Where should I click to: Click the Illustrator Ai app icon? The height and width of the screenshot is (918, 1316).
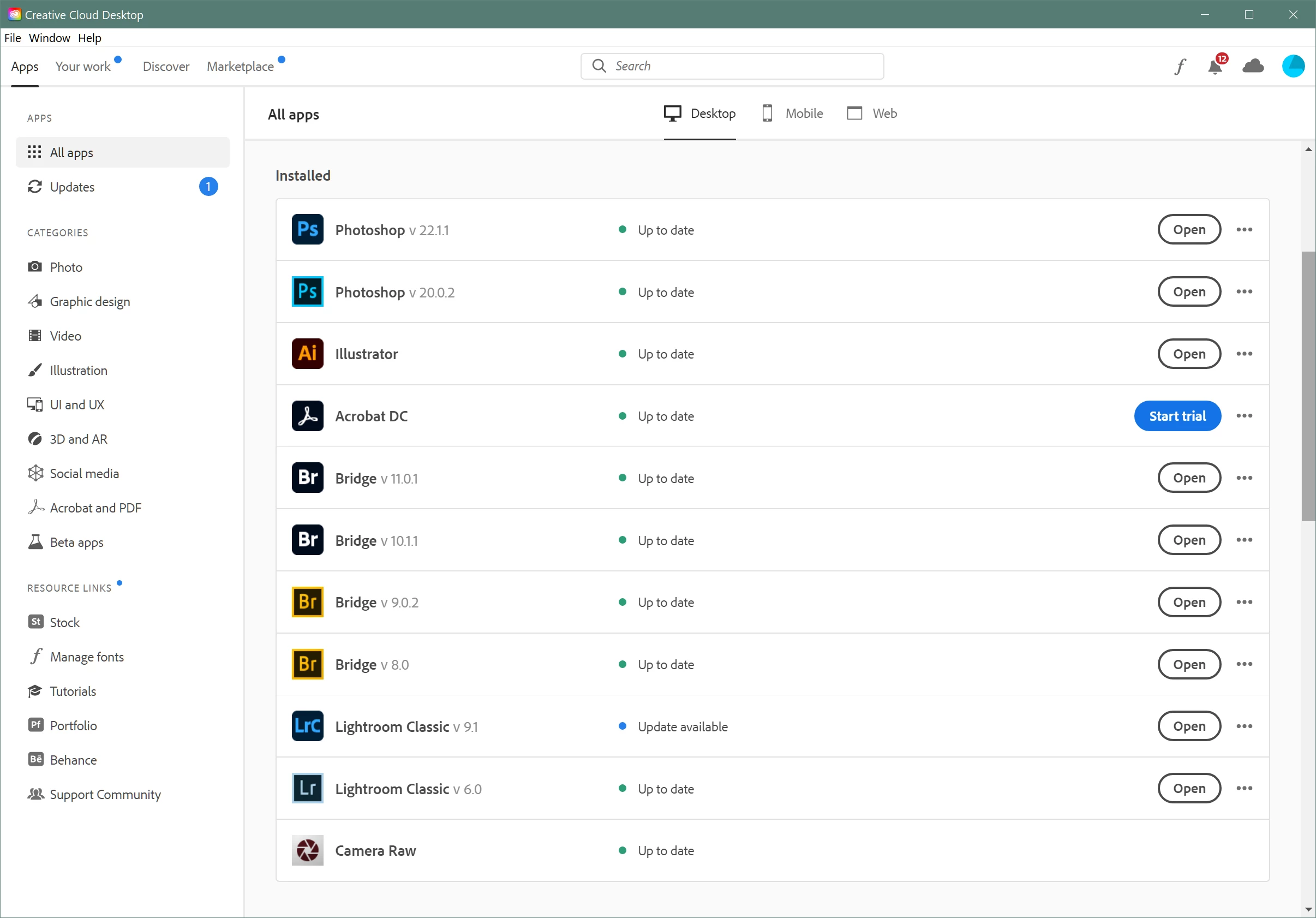click(x=307, y=354)
